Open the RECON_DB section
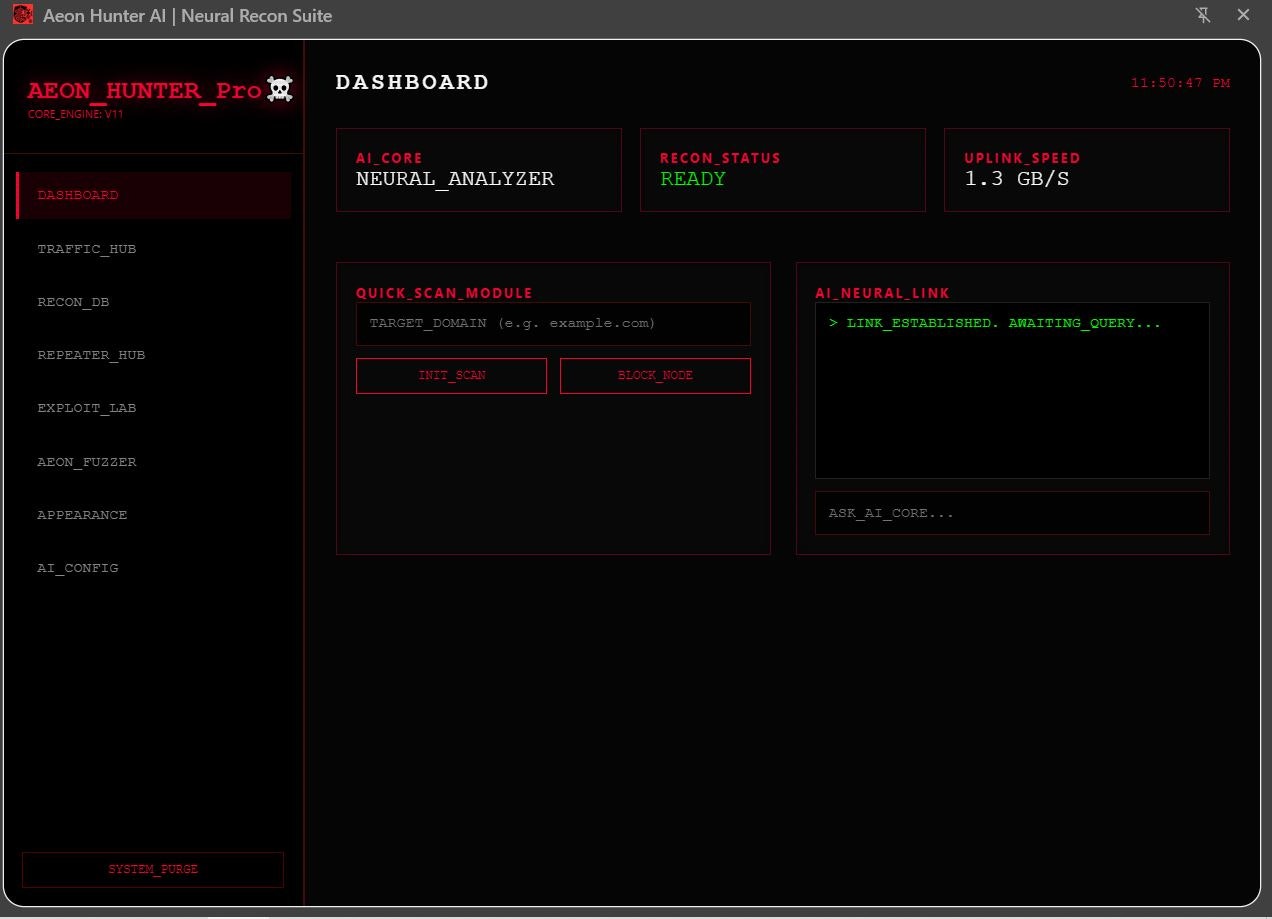 pyautogui.click(x=154, y=302)
